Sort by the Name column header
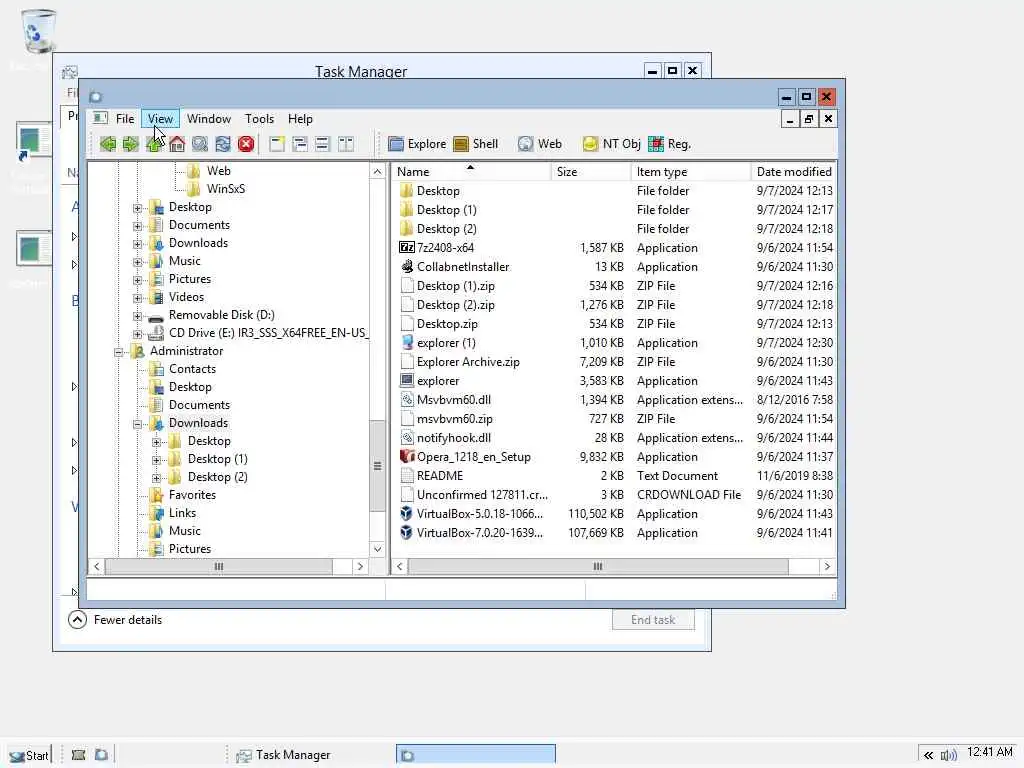 pyautogui.click(x=472, y=171)
